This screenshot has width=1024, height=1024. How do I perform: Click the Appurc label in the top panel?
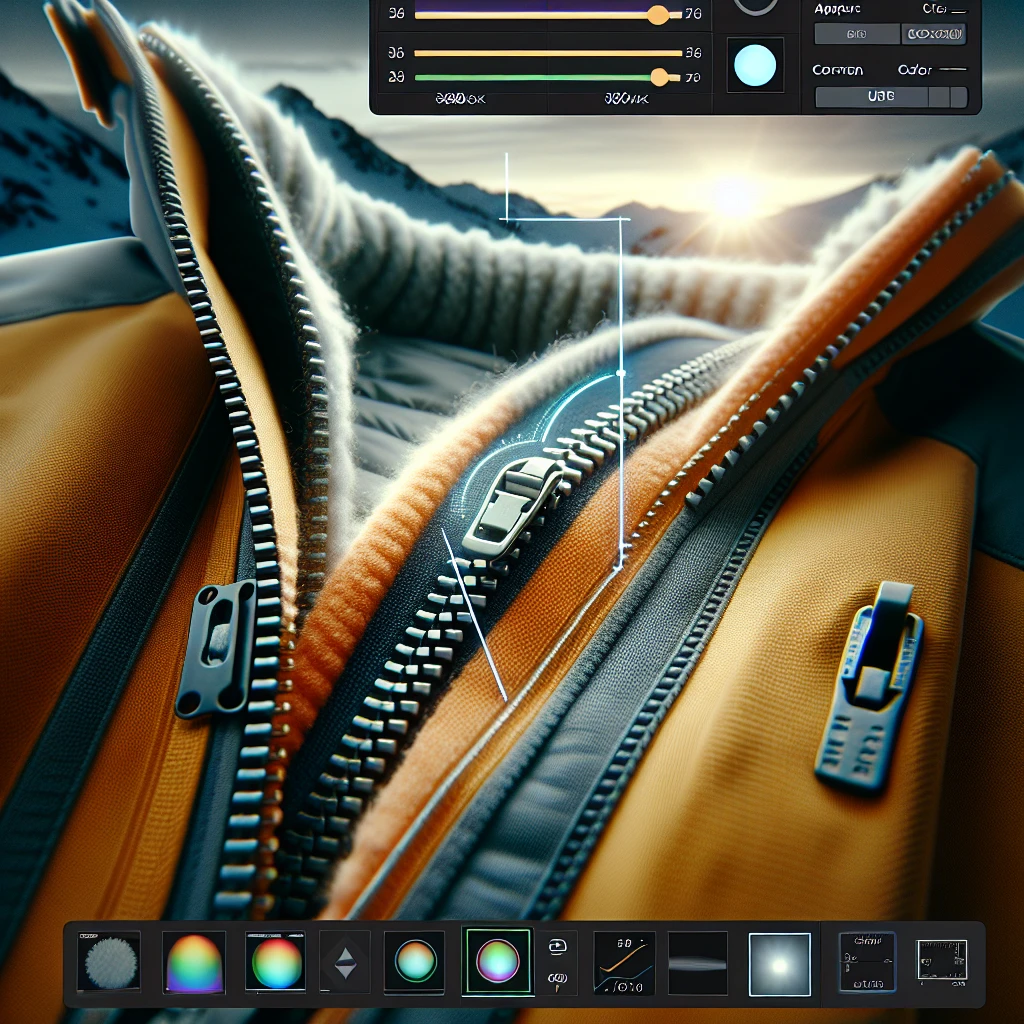click(837, 8)
